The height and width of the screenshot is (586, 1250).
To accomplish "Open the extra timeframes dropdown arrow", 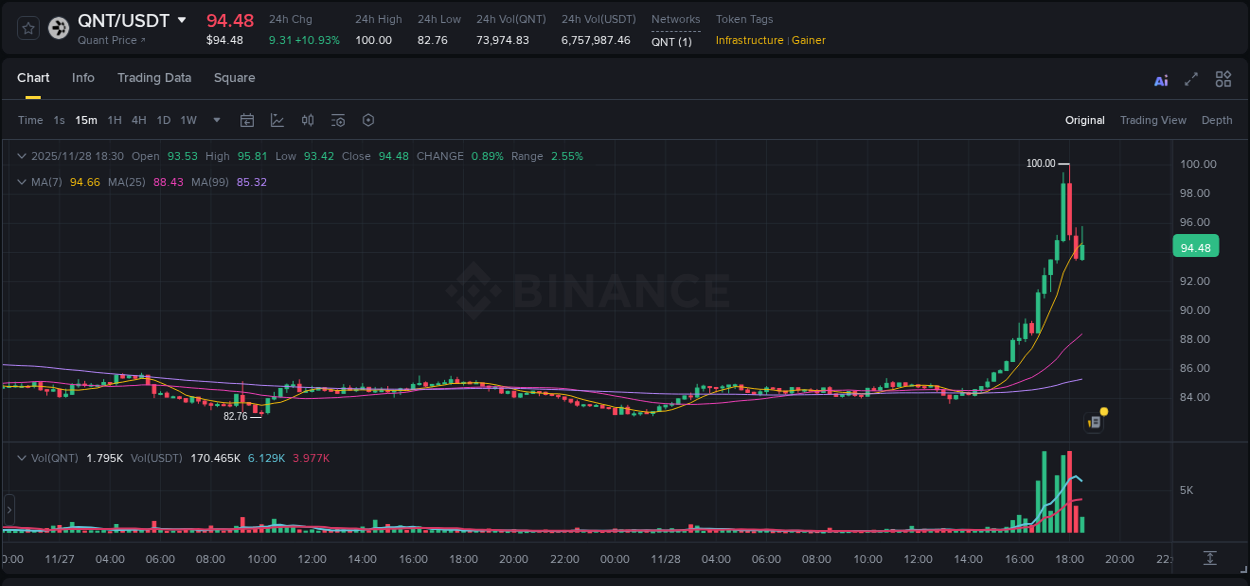I will point(215,120).
